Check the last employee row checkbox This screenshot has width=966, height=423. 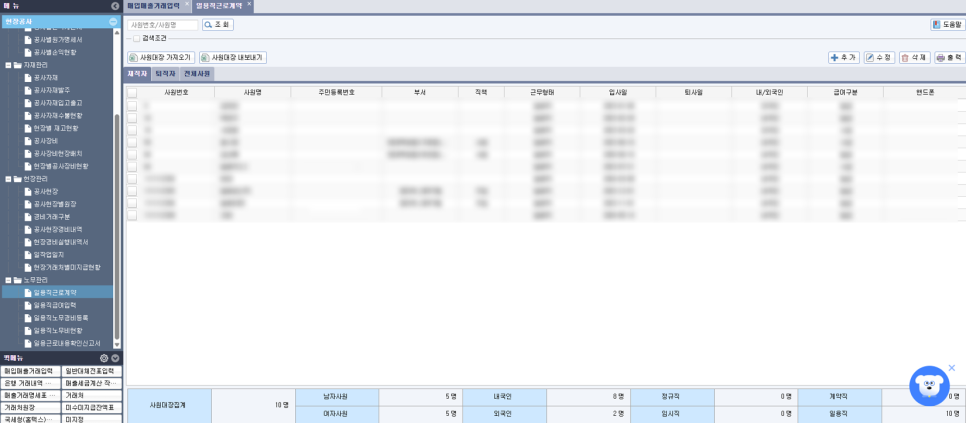click(x=132, y=216)
